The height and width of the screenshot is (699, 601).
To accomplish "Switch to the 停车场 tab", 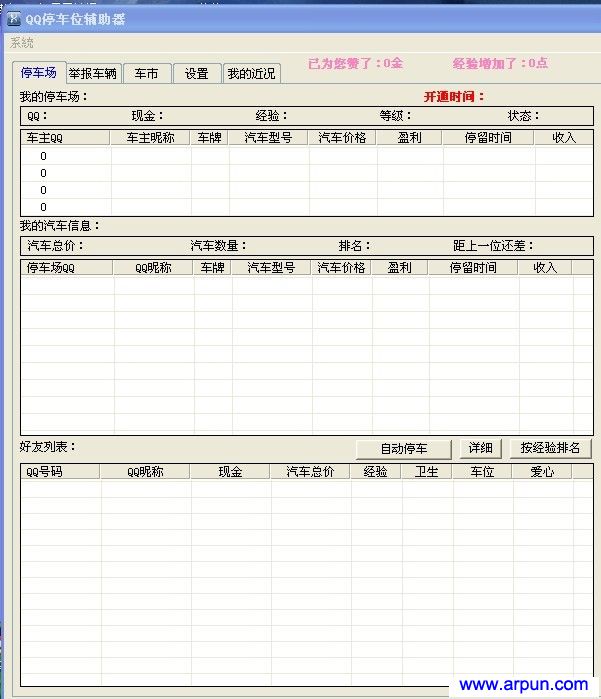I will tap(39, 72).
